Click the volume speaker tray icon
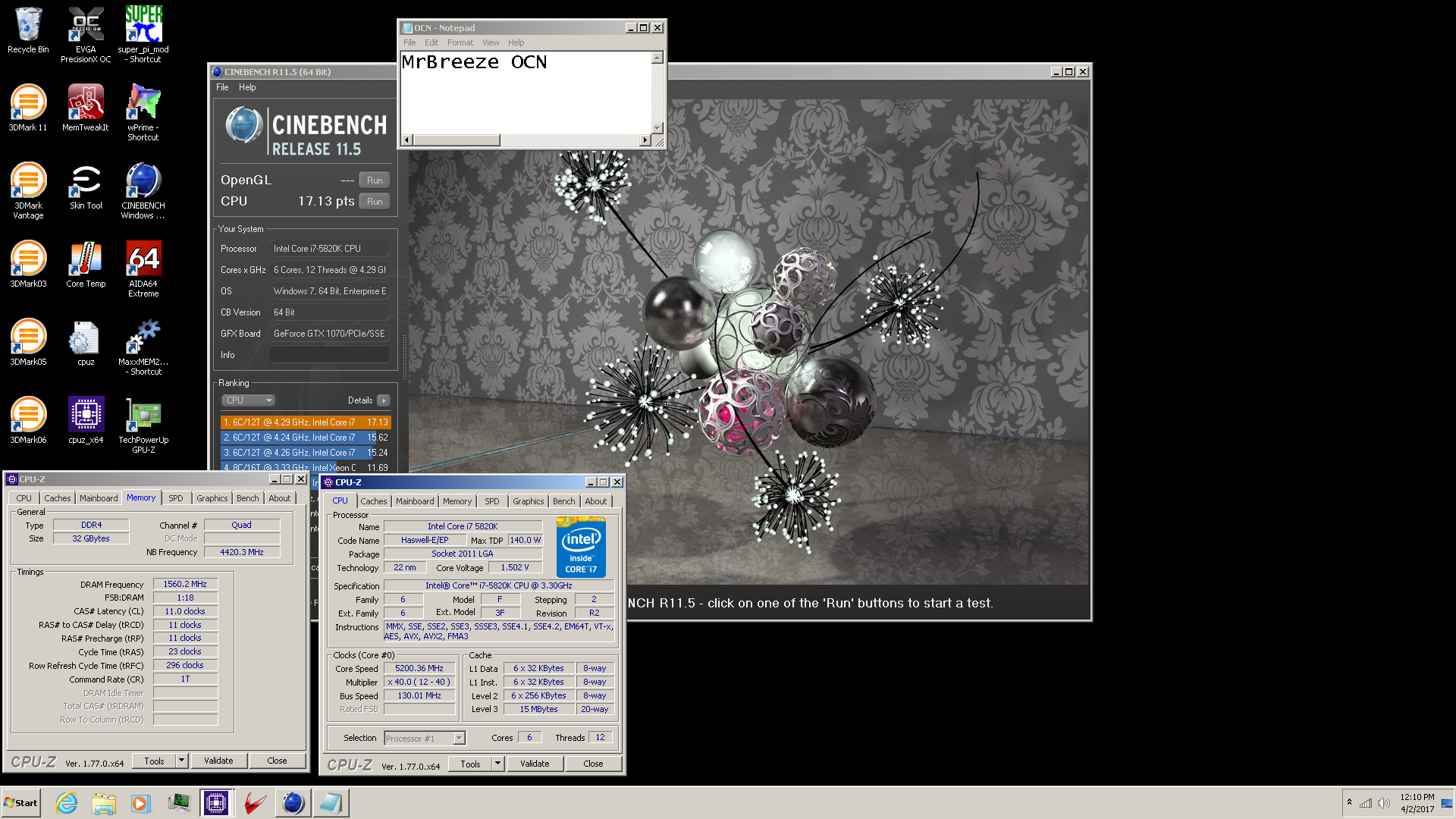Image resolution: width=1456 pixels, height=819 pixels. pyautogui.click(x=1384, y=803)
